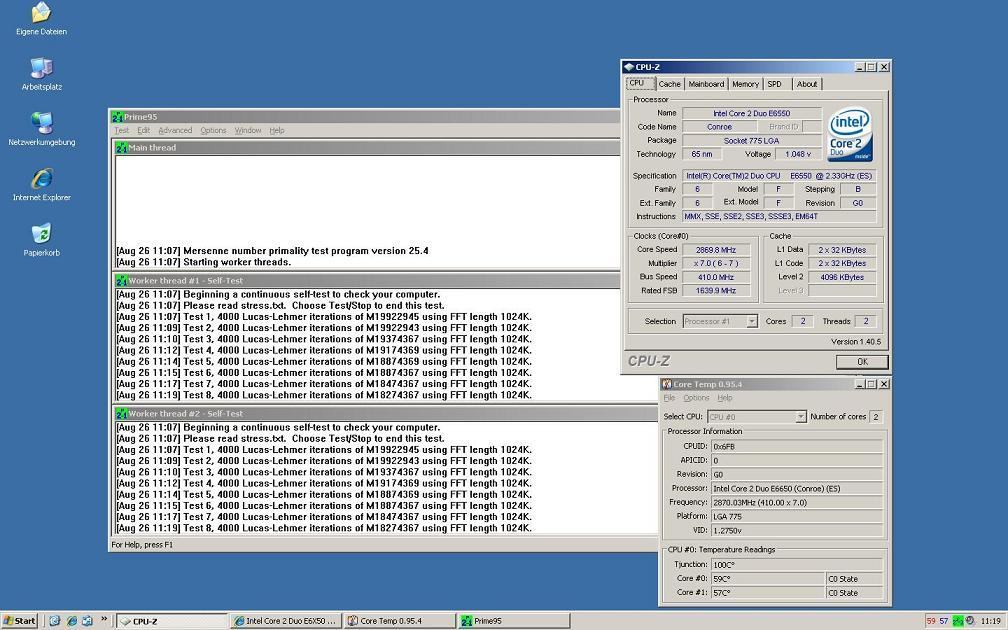This screenshot has height=630, width=1008.
Task: Switch to Core Temp 0.95.4 taskbar button
Action: [399, 621]
